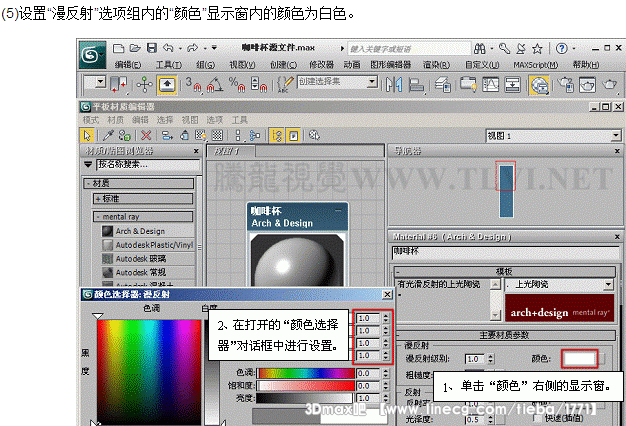The height and width of the screenshot is (426, 626).
Task: Select Autodesk 玻璃 material
Action: point(148,259)
